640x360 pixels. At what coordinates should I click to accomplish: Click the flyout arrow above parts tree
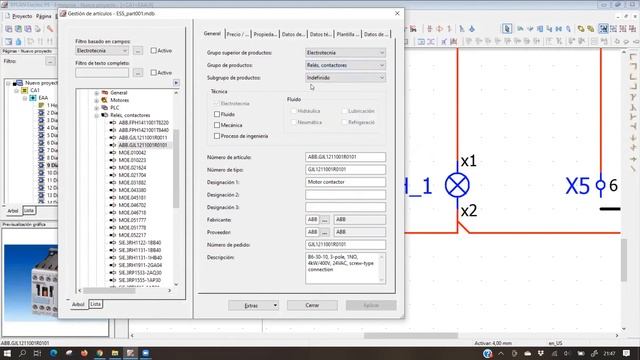coord(176,83)
